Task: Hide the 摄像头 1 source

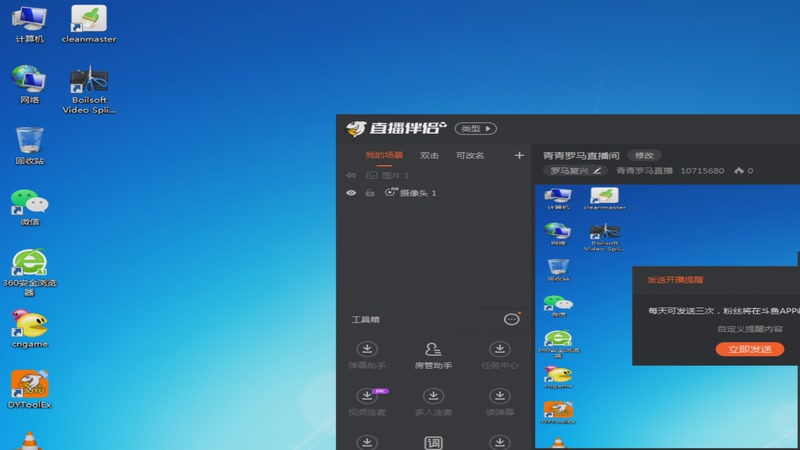Action: (x=351, y=193)
